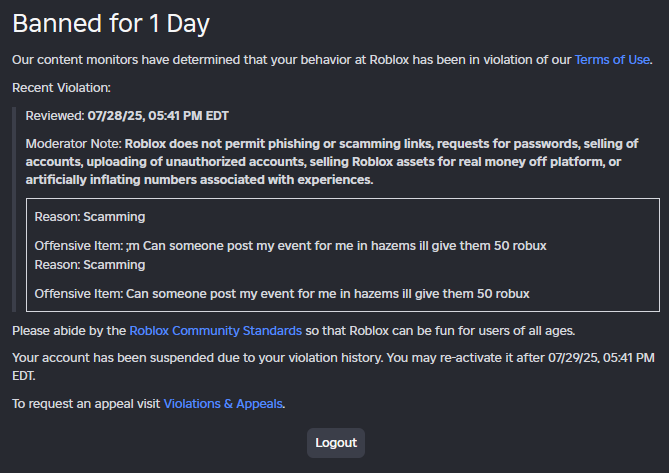Open the Terms of Use link
The image size is (669, 473).
[612, 60]
